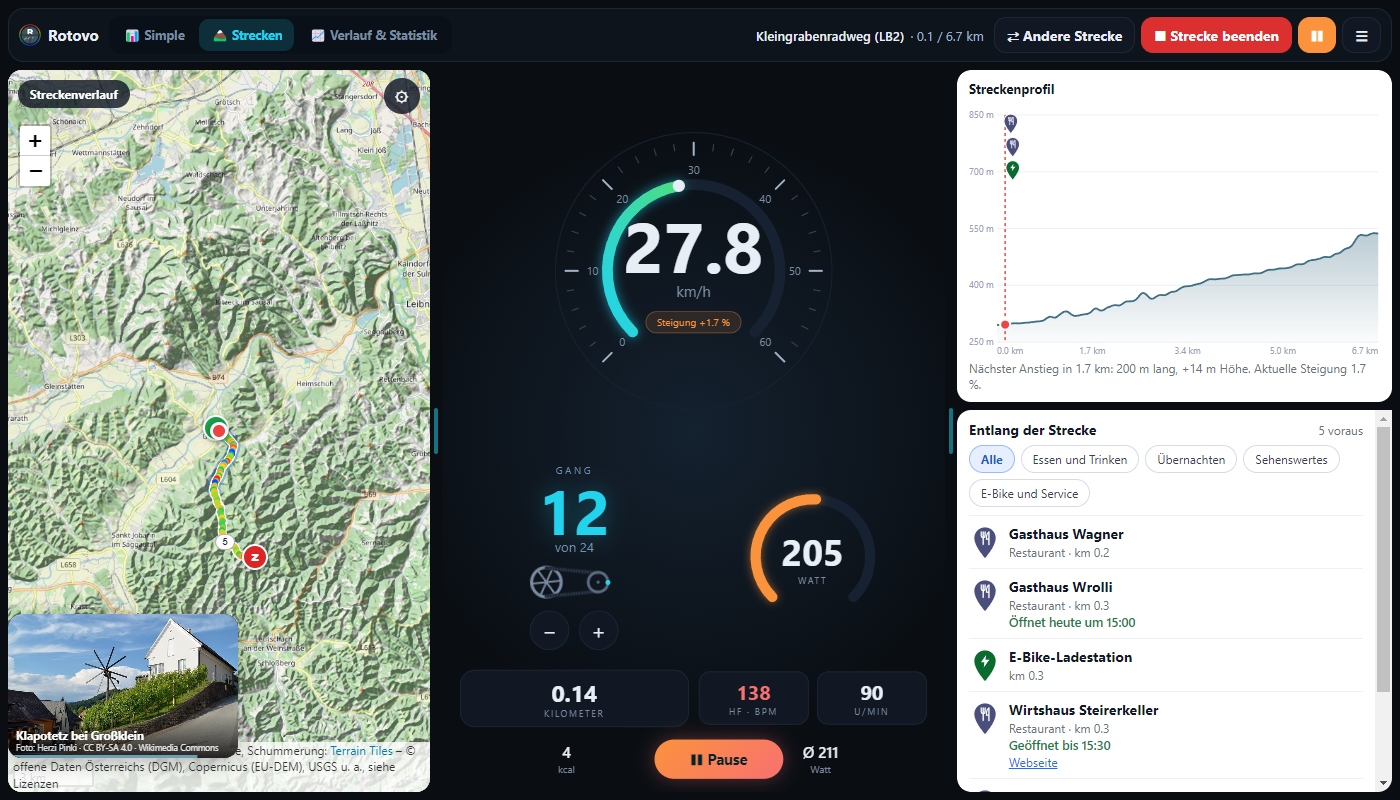Select the Übernachten filter chip
This screenshot has width=1400, height=800.
[x=1191, y=460]
